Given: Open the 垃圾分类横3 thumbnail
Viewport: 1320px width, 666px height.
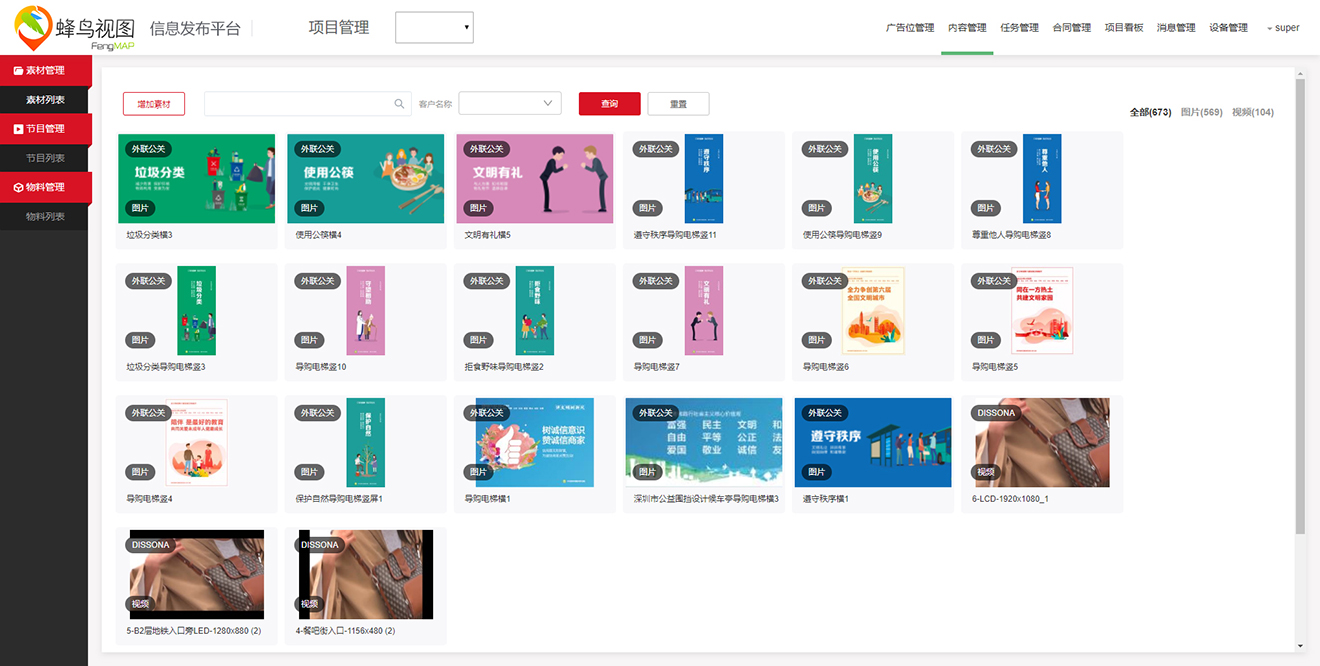Looking at the screenshot, I should (196, 179).
